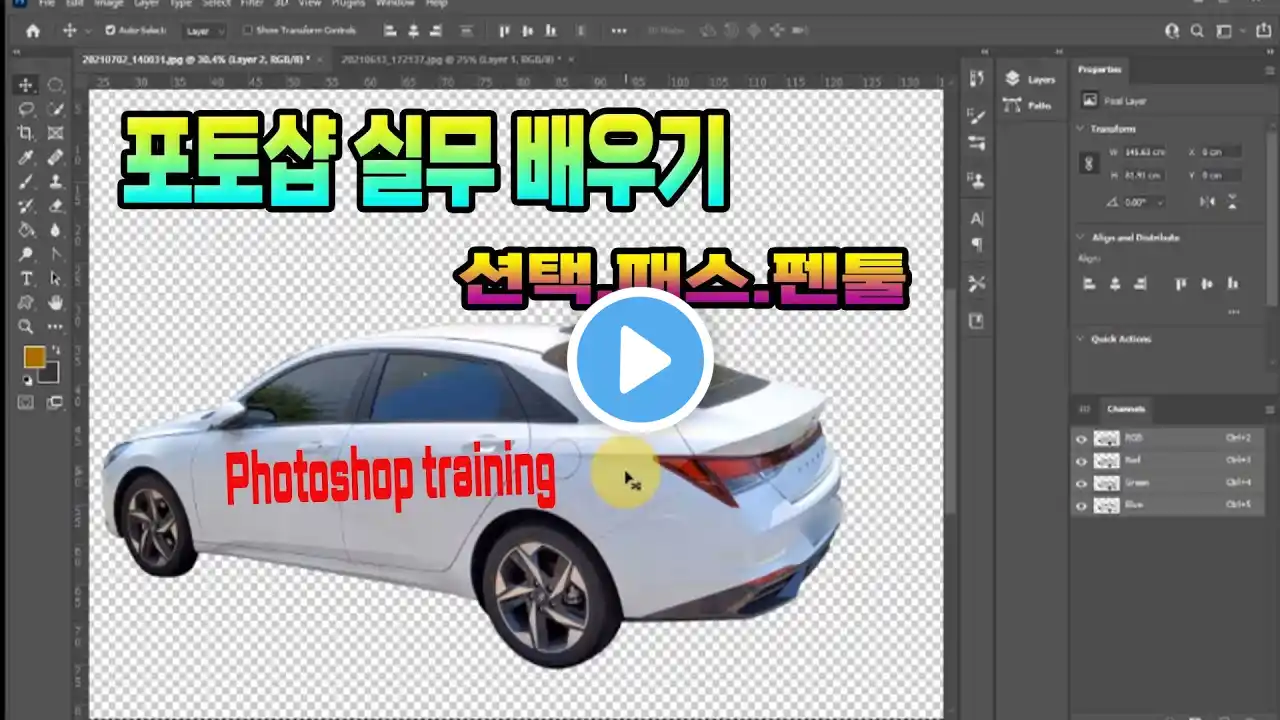The width and height of the screenshot is (1280, 720).
Task: Select the Type tool
Action: [x=27, y=278]
